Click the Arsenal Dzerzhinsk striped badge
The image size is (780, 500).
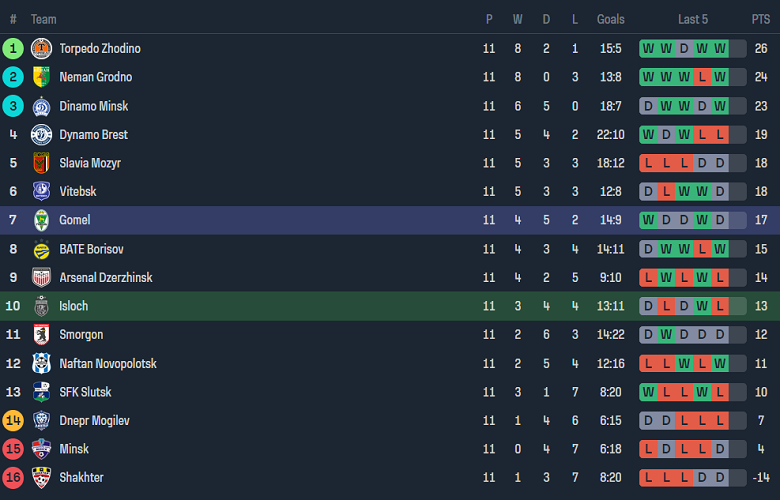point(41,278)
